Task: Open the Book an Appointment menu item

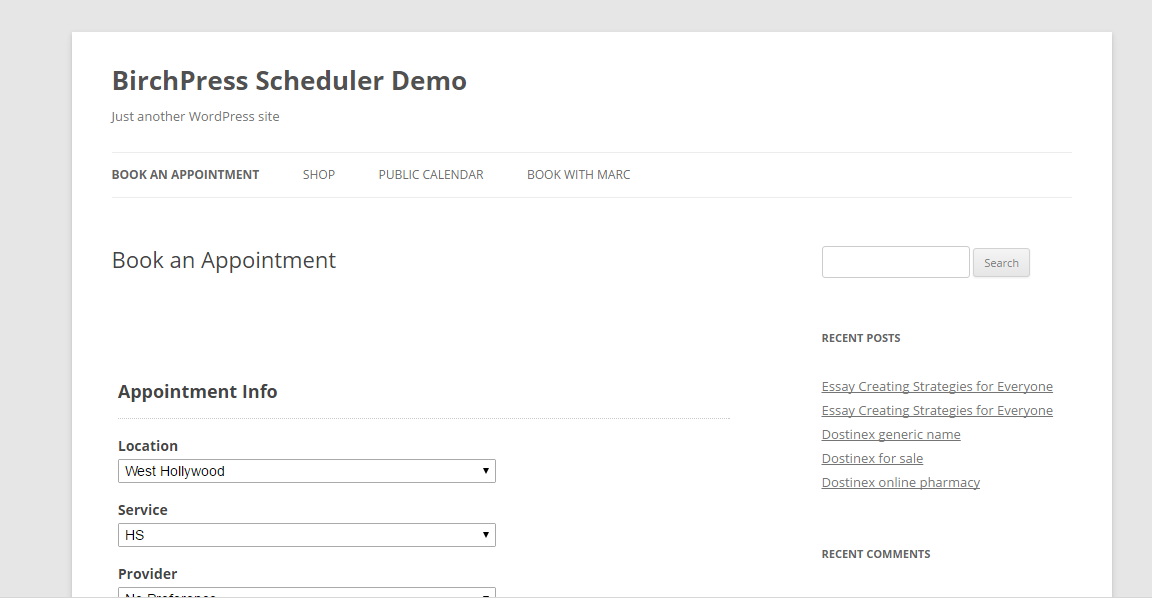Action: (x=185, y=175)
